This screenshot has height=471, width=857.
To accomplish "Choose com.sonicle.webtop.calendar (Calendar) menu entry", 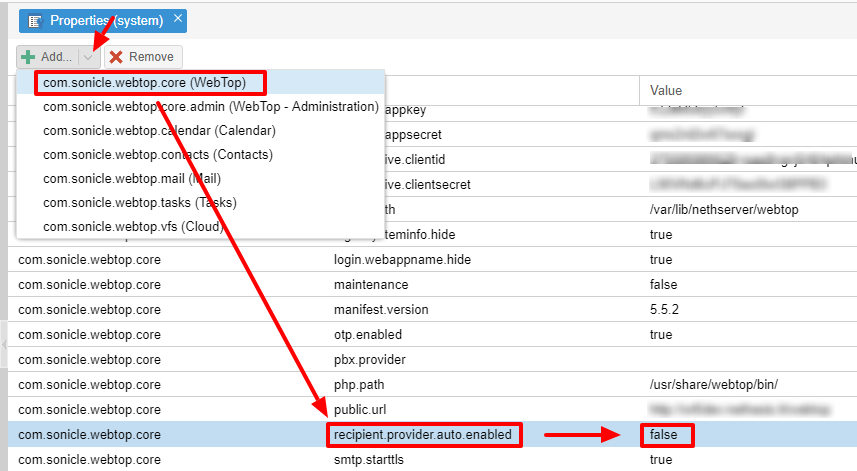I will point(200,131).
